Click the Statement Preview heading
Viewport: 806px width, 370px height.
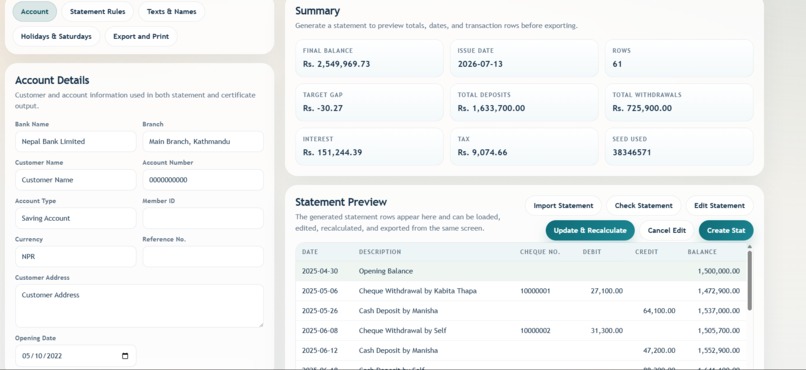341,202
